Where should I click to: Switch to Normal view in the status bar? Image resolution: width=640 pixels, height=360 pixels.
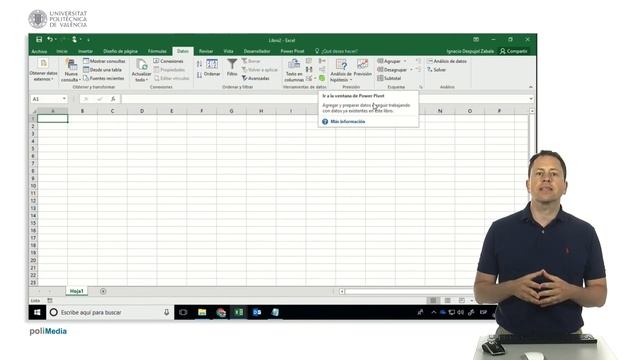tap(433, 300)
